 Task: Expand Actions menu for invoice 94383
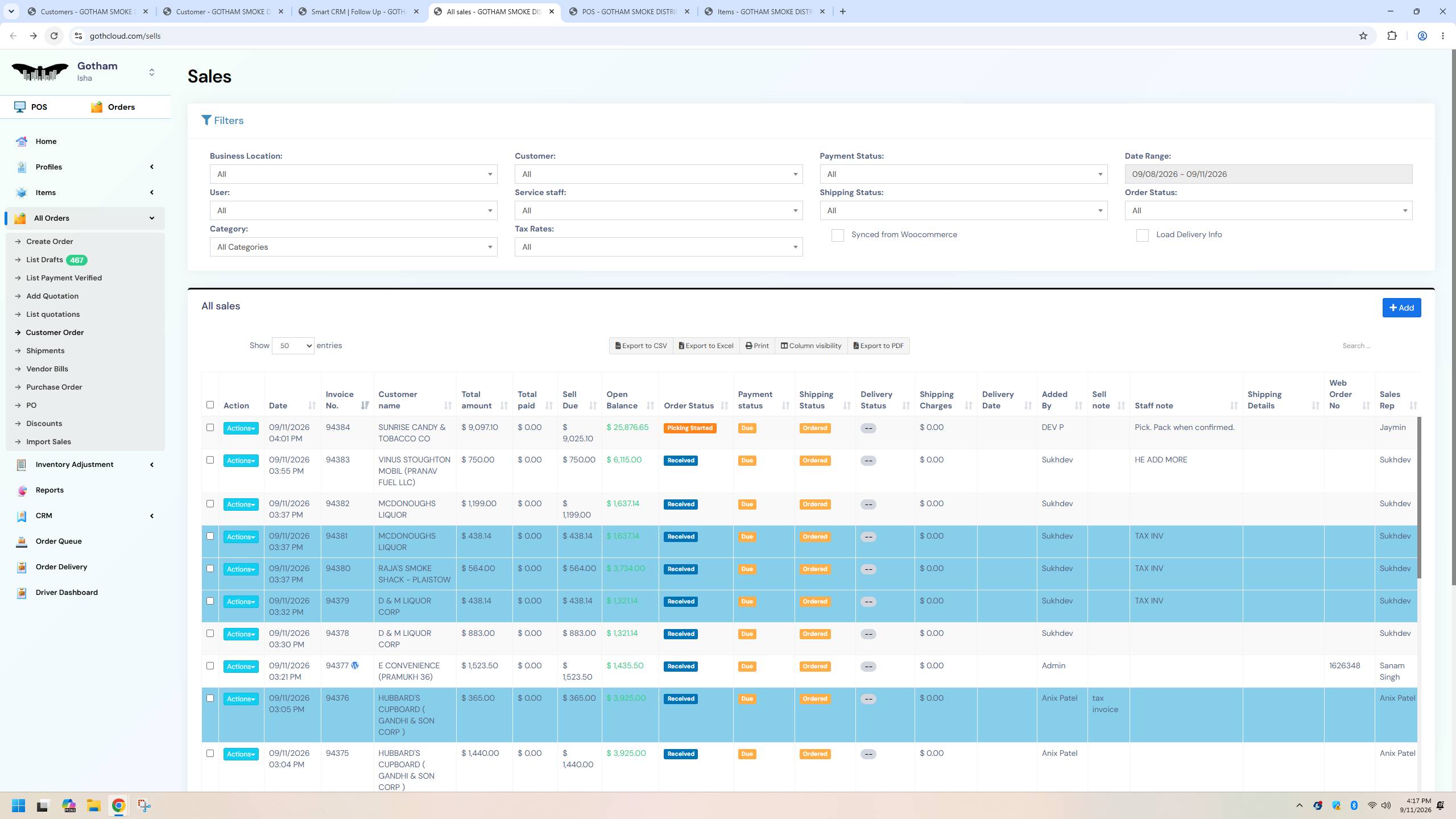click(x=241, y=461)
